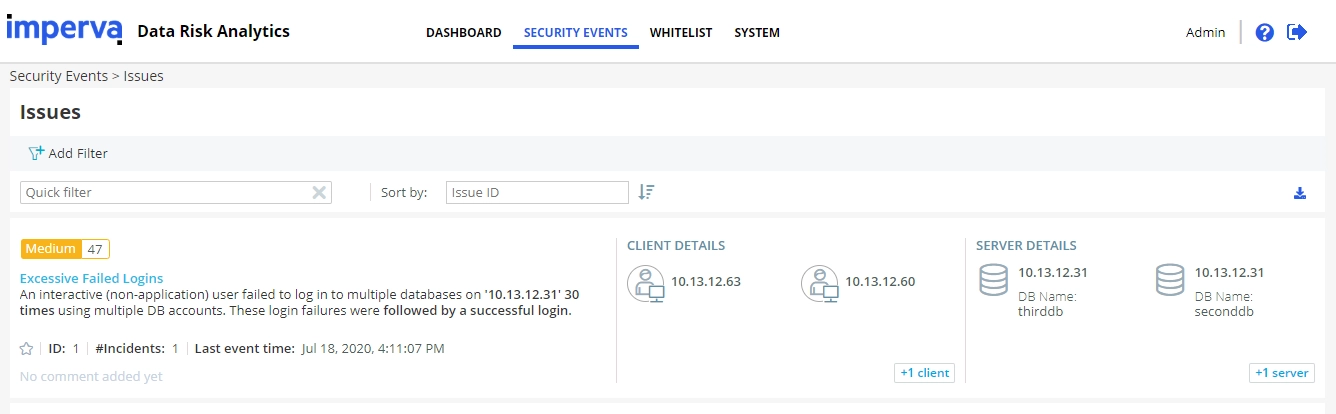Click client icon for 10.13.12.63
Image resolution: width=1336 pixels, height=414 pixels.
coord(646,283)
